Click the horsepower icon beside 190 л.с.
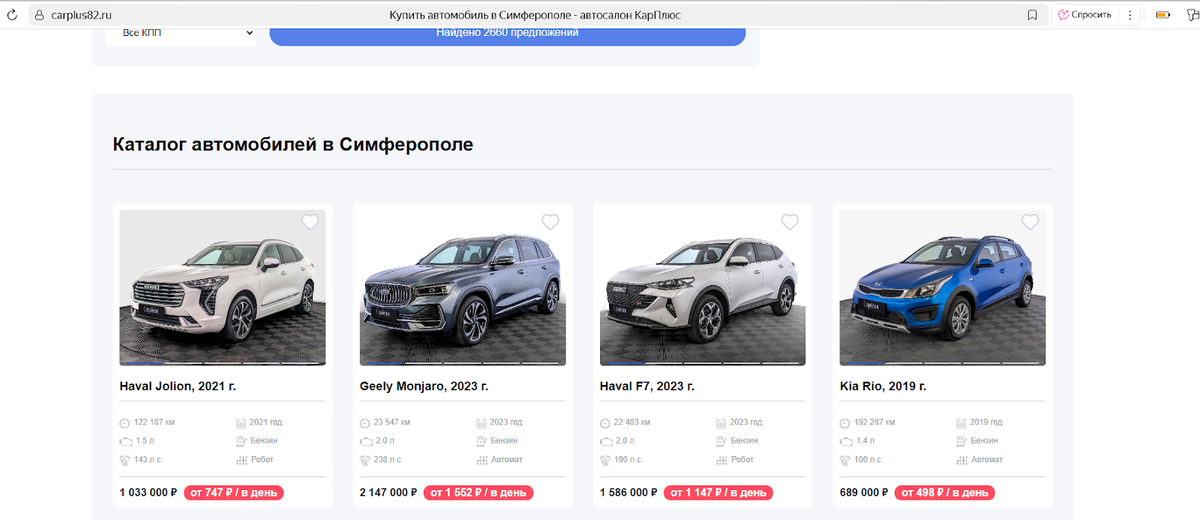Screen dimensions: 1200x520 605,460
